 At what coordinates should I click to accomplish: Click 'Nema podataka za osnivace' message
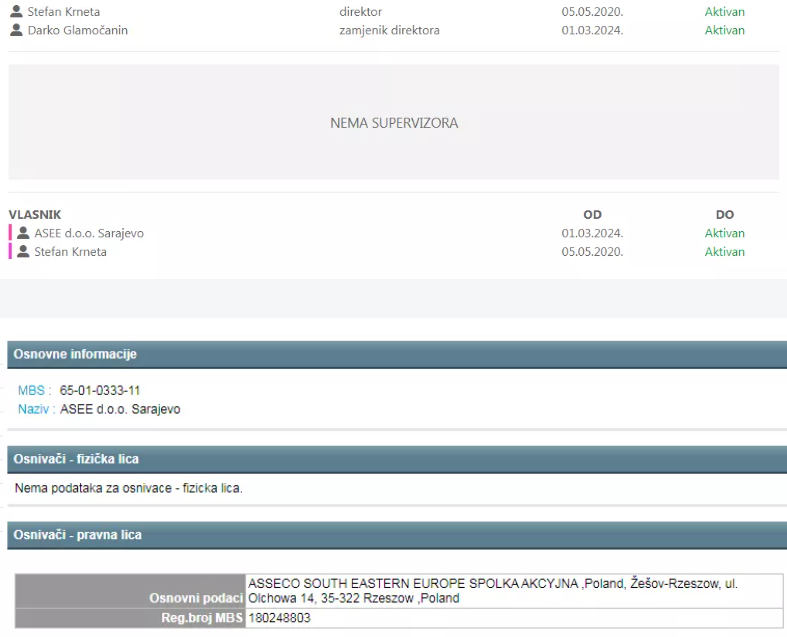pyautogui.click(x=128, y=488)
